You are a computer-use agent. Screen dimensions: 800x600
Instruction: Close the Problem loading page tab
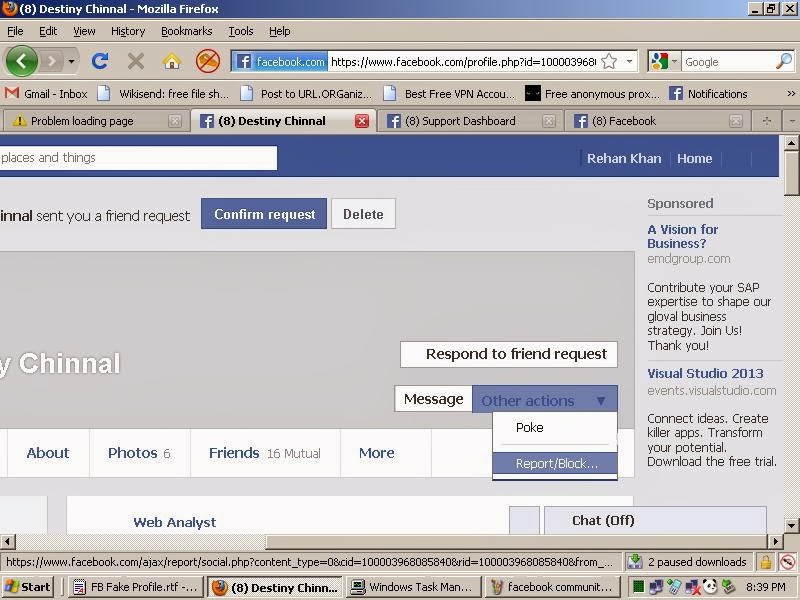(x=174, y=121)
